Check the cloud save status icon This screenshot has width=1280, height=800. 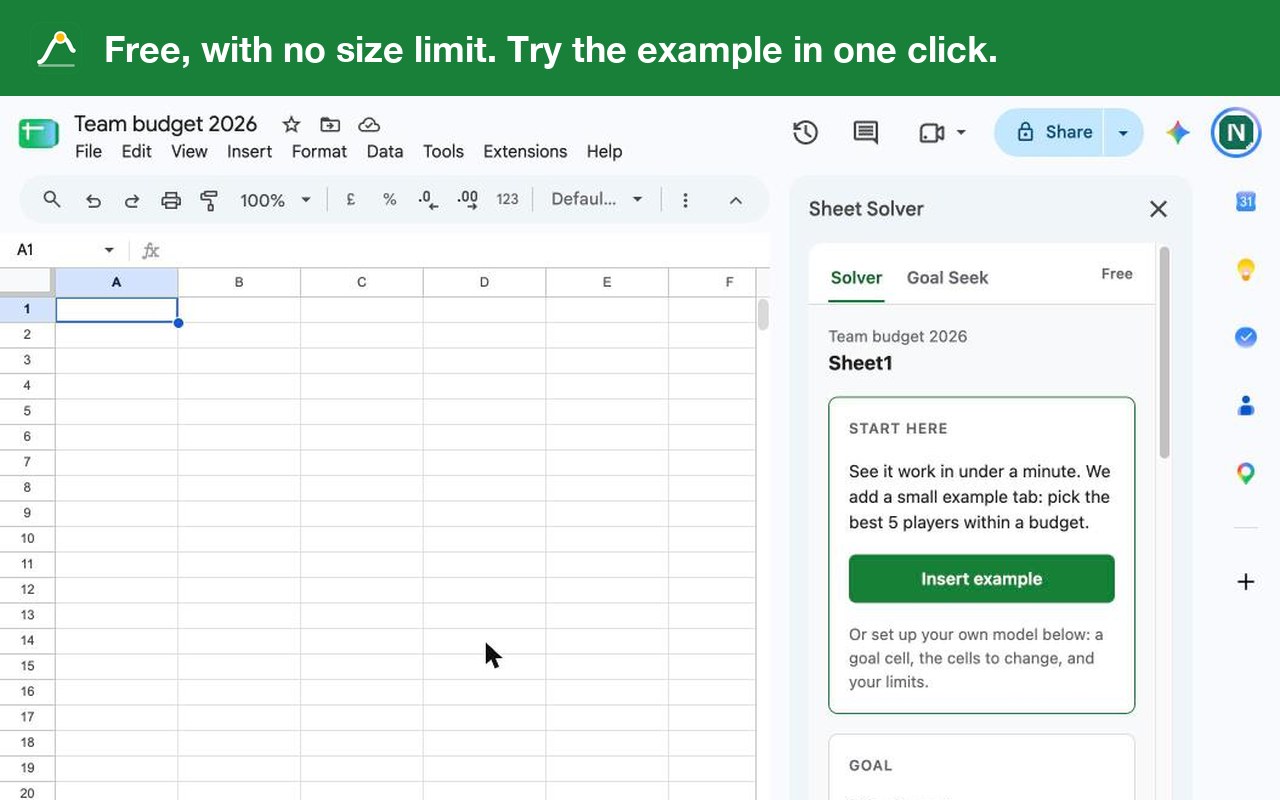369,124
